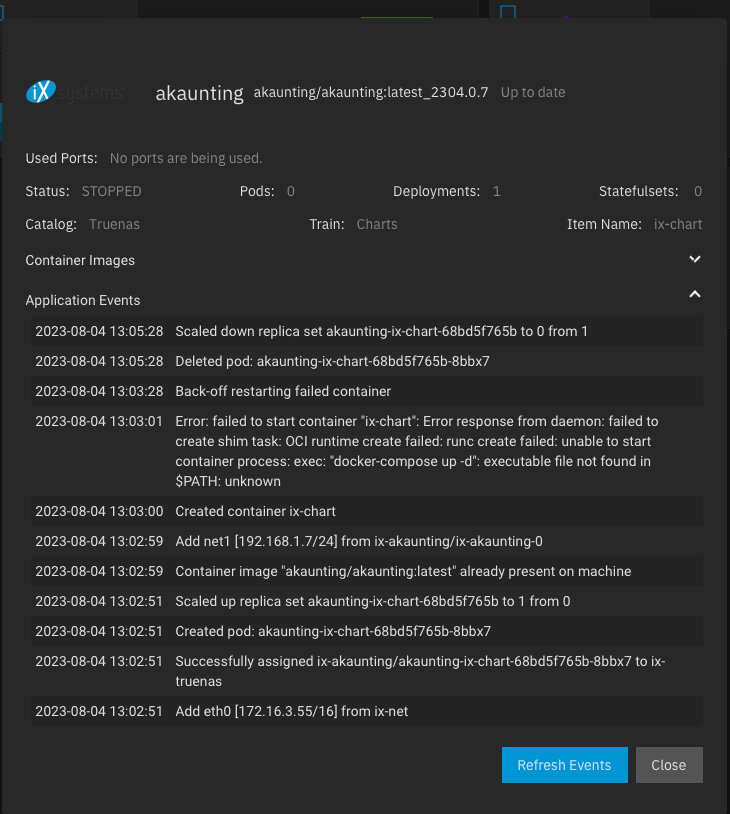Click the Truenas catalog value

114,224
